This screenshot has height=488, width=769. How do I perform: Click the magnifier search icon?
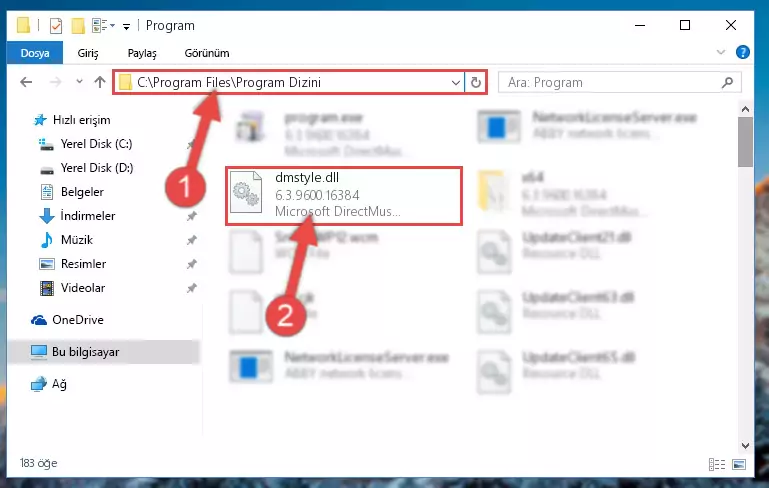tap(727, 82)
